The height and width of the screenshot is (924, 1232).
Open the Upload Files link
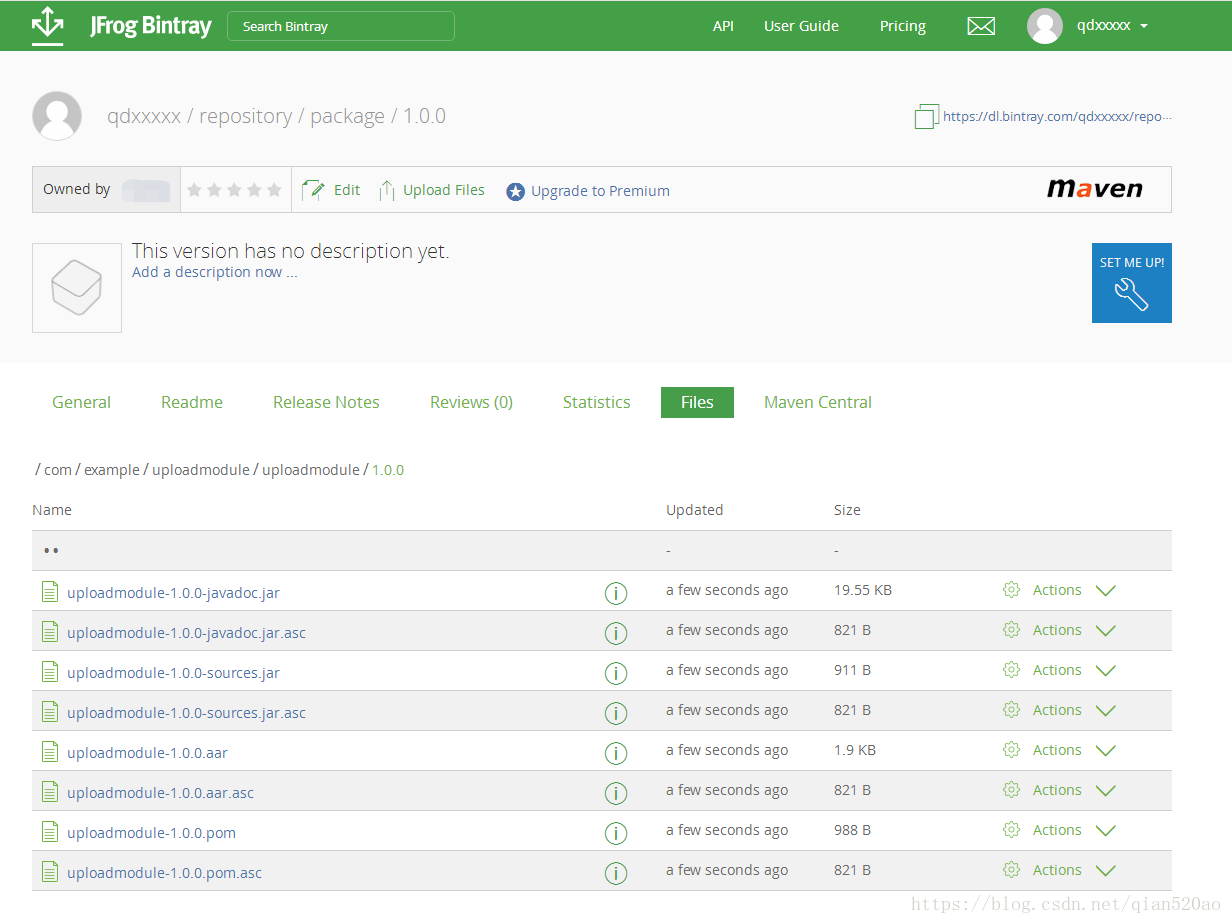[444, 190]
